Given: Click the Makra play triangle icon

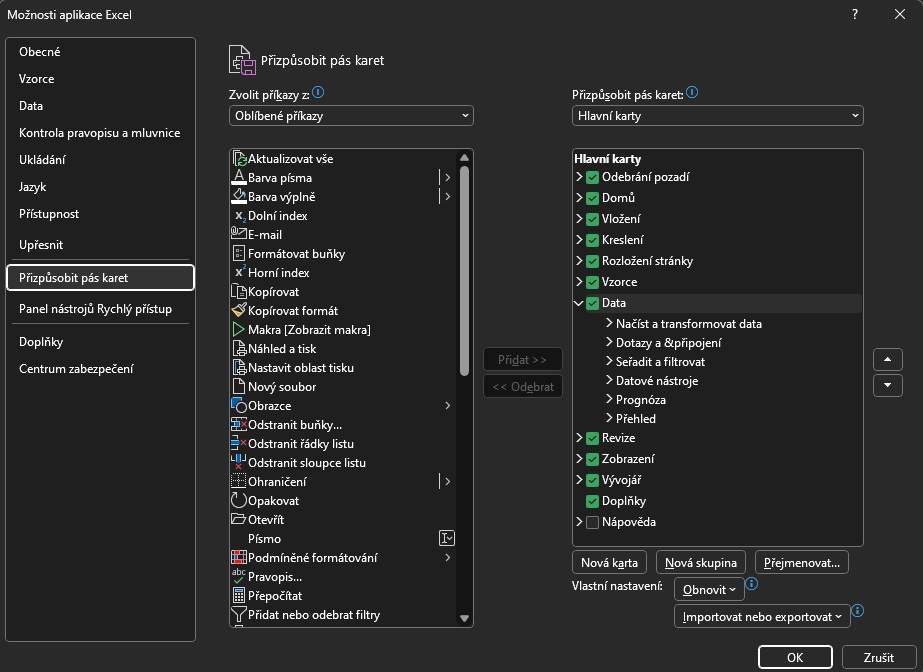Looking at the screenshot, I should [239, 330].
